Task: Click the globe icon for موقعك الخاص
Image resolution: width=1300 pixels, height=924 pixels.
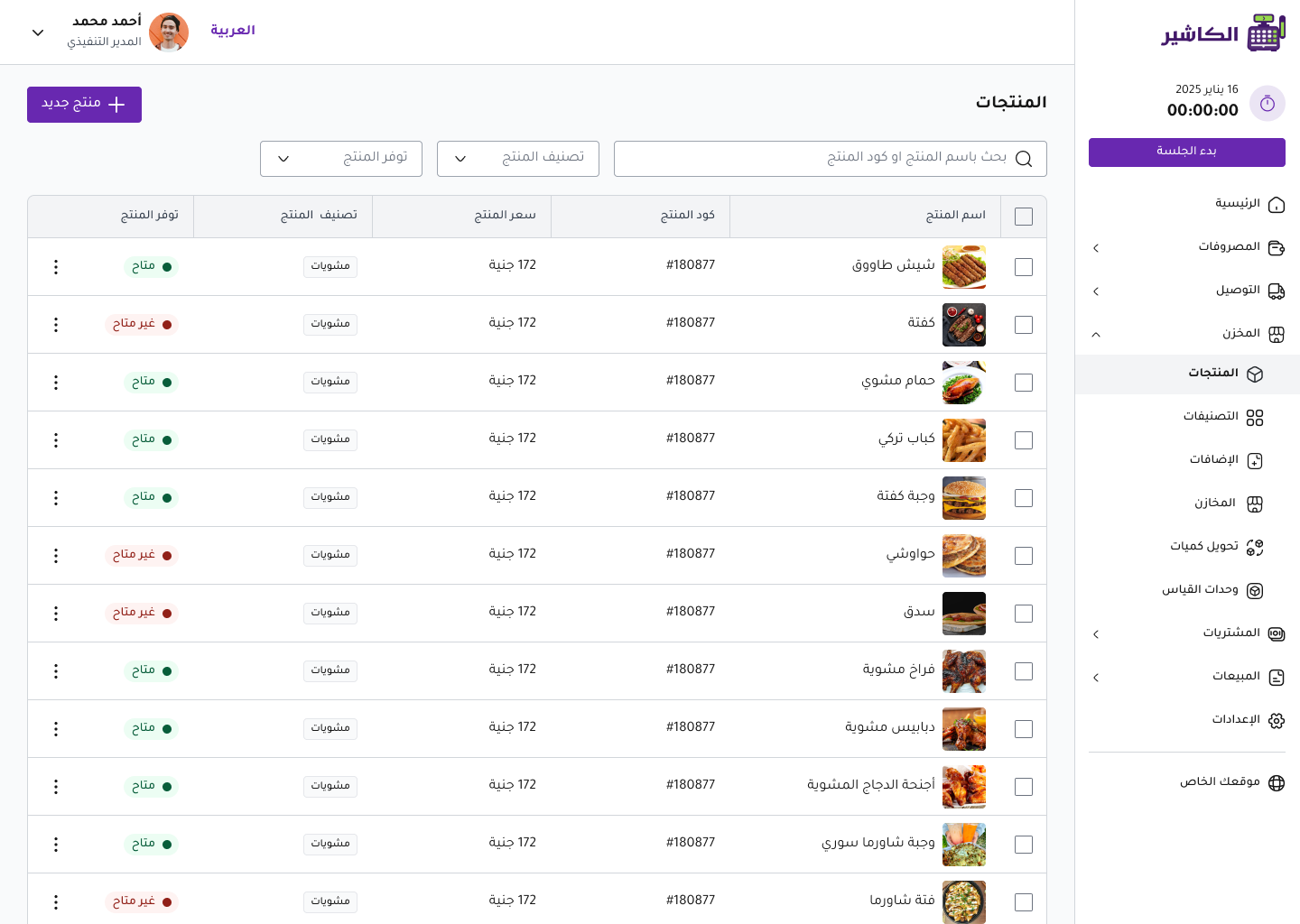Action: click(x=1277, y=782)
